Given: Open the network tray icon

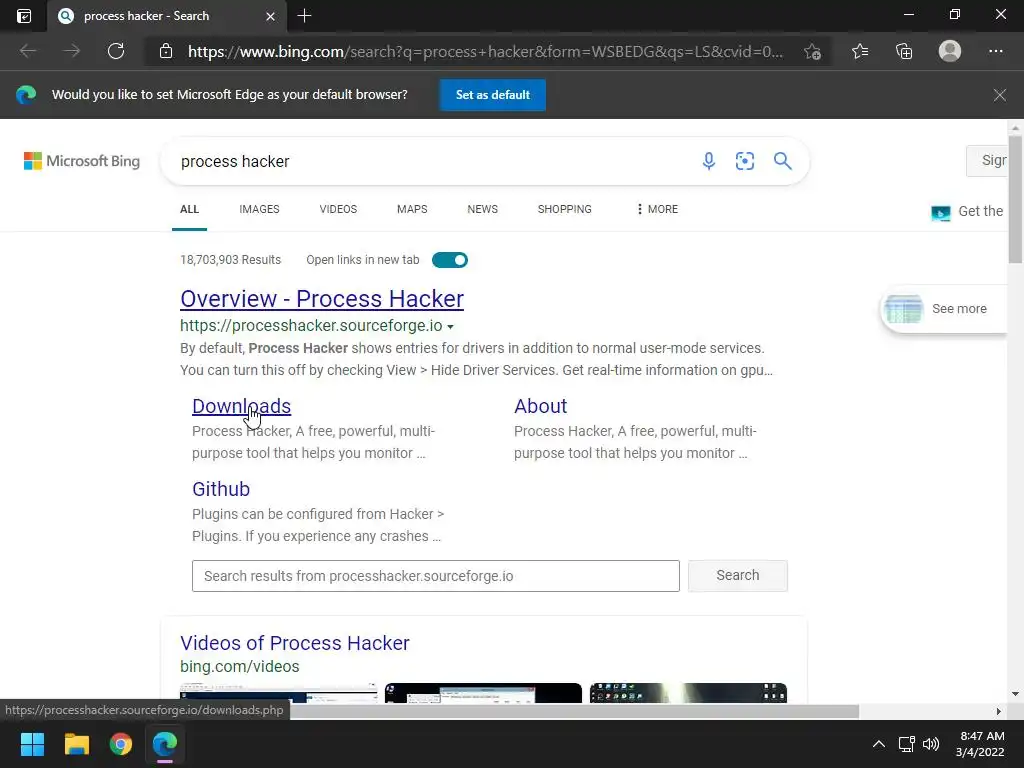Looking at the screenshot, I should [x=906, y=744].
